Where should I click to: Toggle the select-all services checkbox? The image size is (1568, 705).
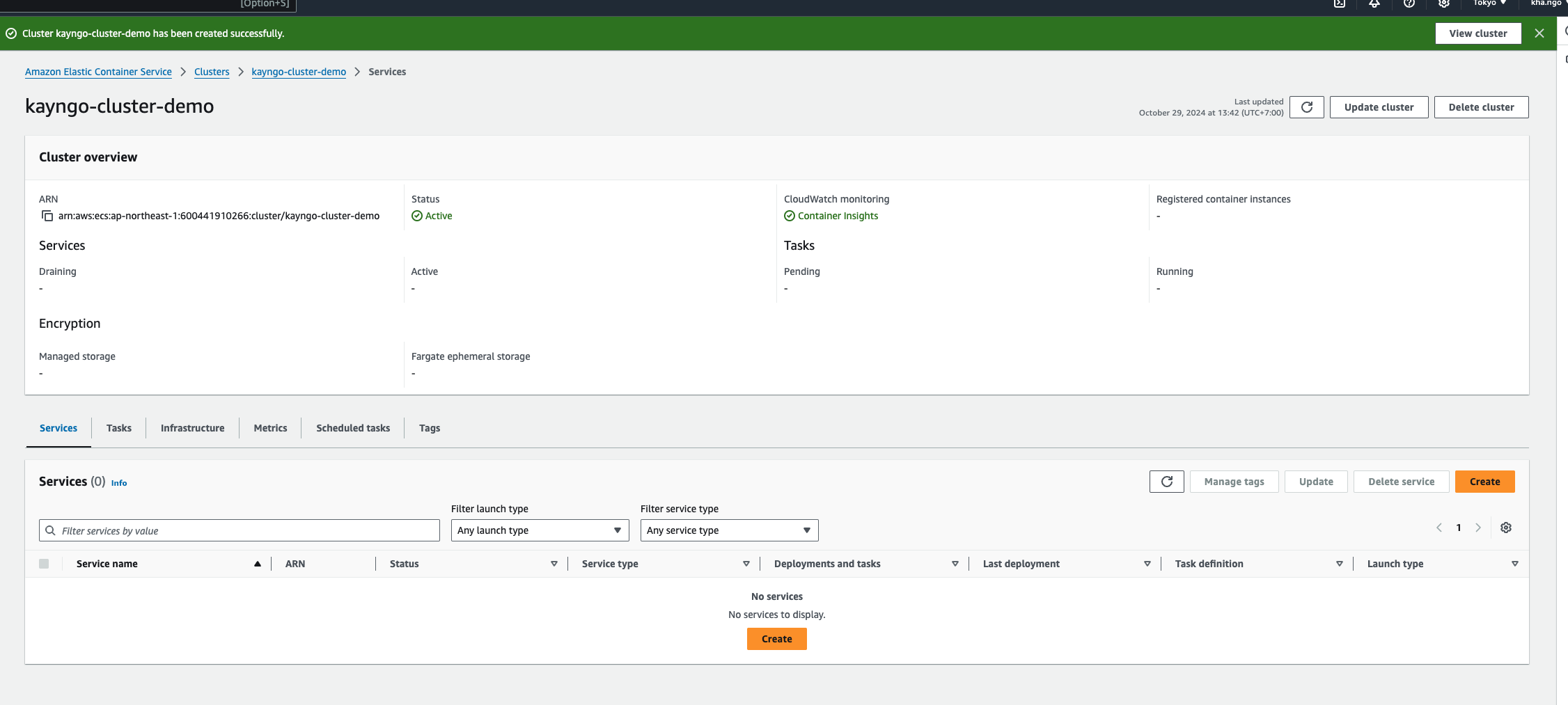(x=44, y=564)
